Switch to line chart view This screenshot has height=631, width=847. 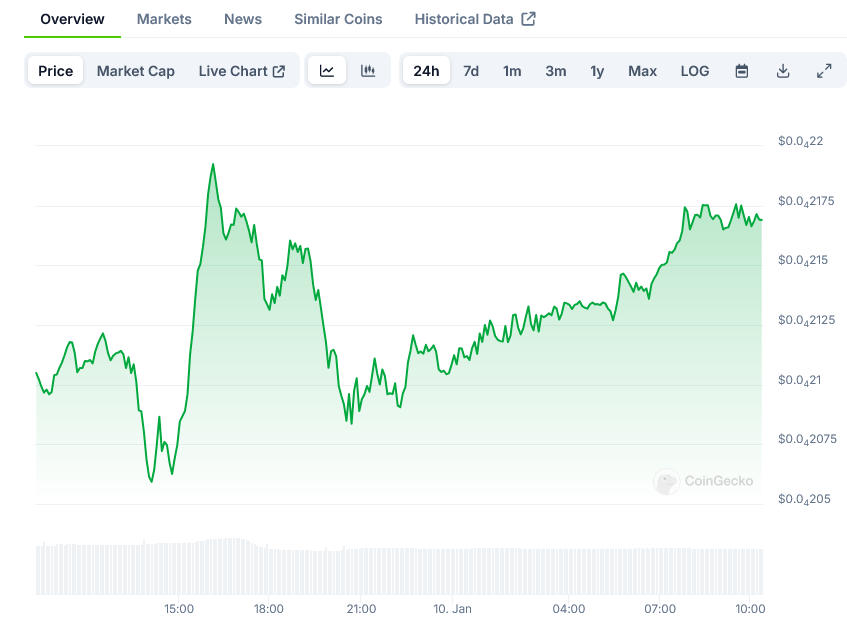point(327,71)
